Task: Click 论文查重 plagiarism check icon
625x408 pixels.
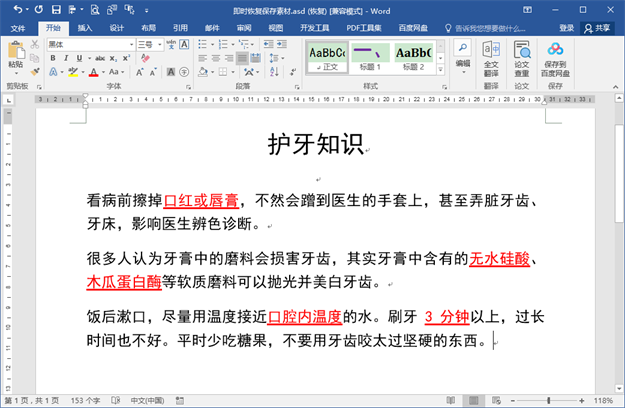Action: tap(522, 58)
